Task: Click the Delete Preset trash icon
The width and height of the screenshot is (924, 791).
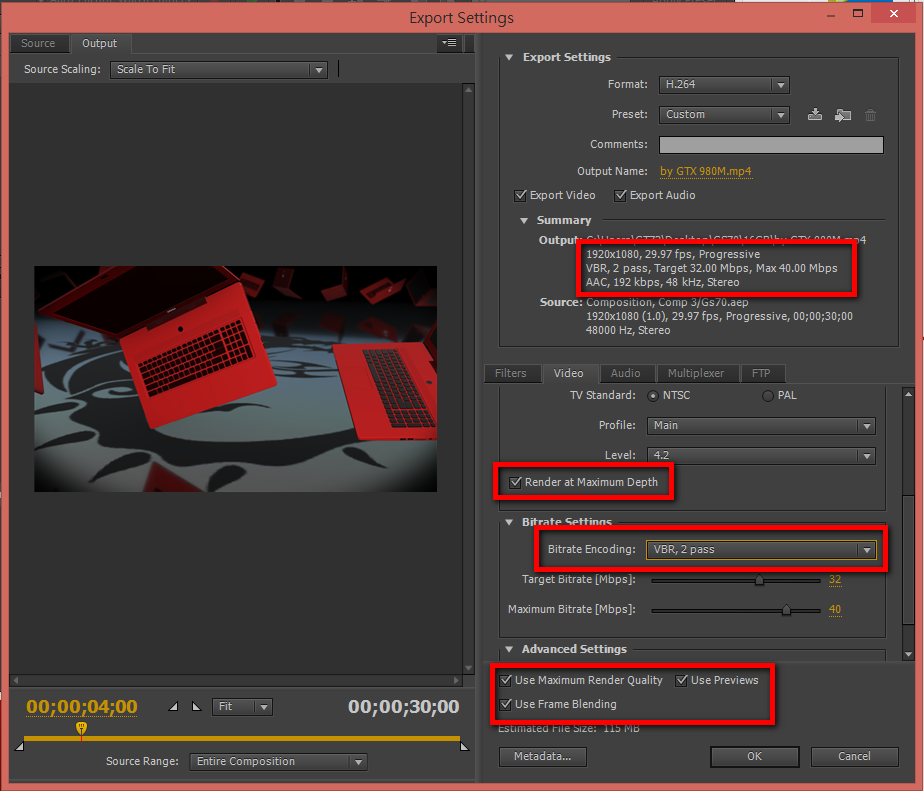Action: [x=870, y=115]
